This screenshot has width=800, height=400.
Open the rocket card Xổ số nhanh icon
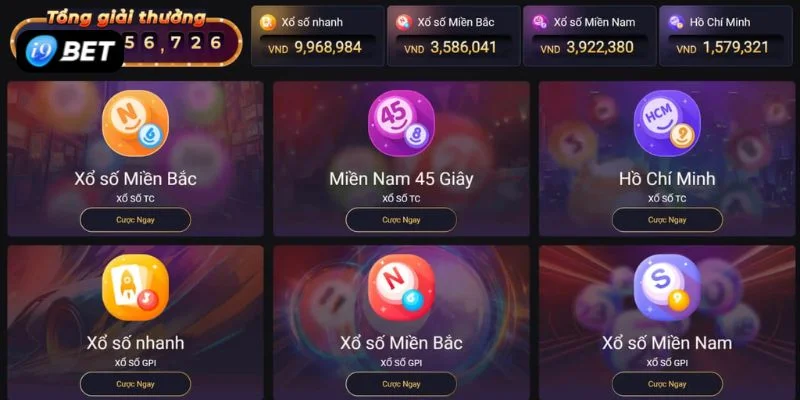click(135, 287)
